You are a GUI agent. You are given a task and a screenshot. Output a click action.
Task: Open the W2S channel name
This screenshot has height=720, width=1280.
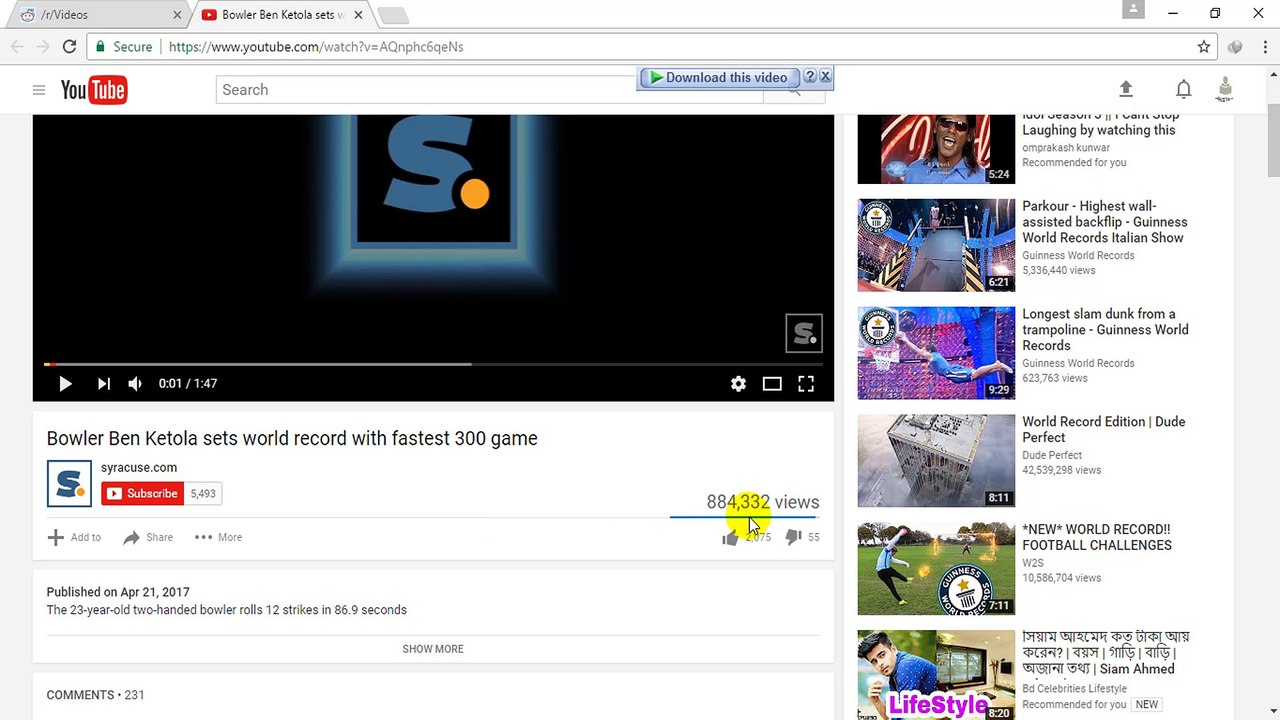1033,563
